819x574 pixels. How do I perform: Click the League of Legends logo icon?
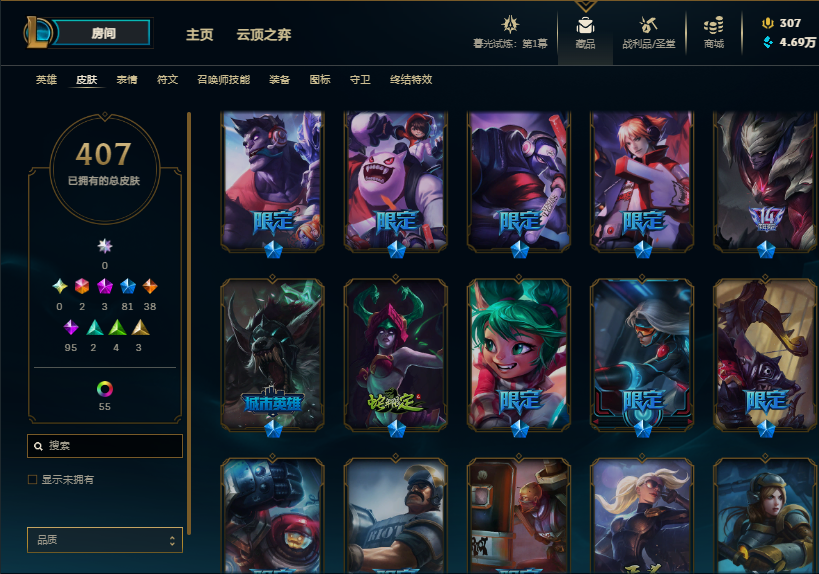37,32
